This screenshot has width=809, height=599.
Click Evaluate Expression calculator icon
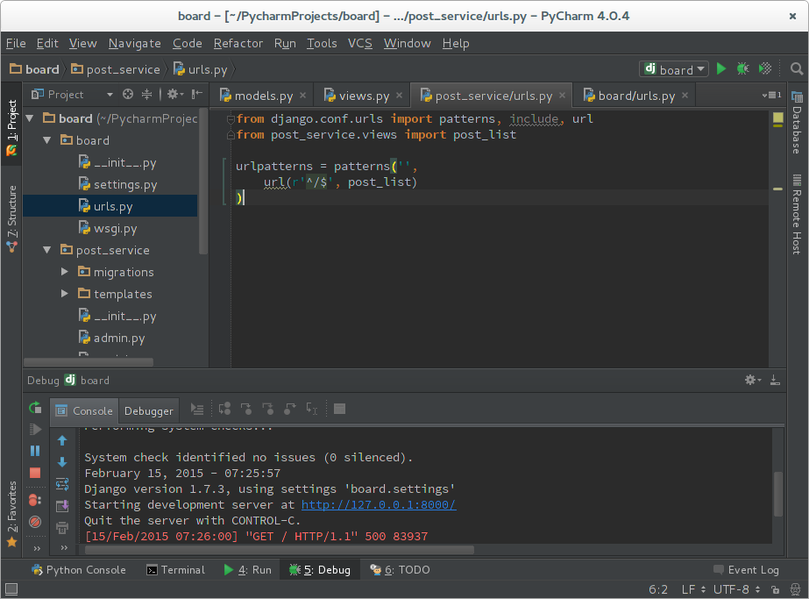point(339,409)
